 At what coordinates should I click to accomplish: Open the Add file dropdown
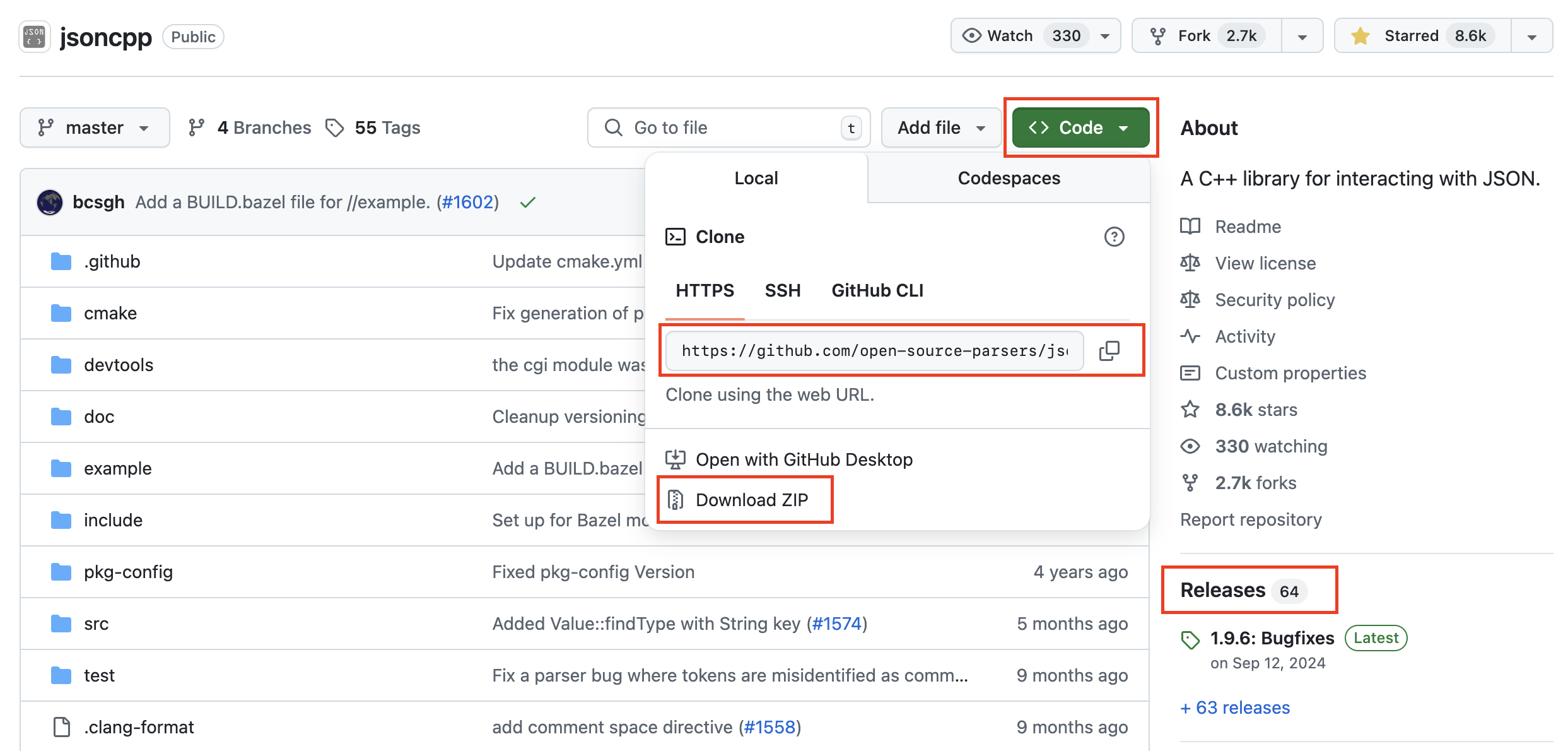pos(940,127)
